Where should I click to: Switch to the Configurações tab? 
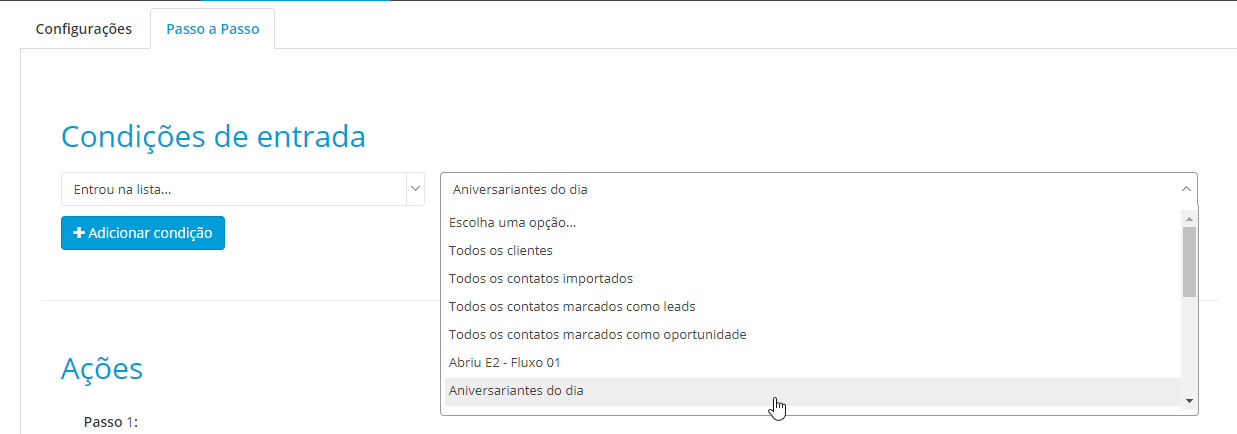click(84, 29)
